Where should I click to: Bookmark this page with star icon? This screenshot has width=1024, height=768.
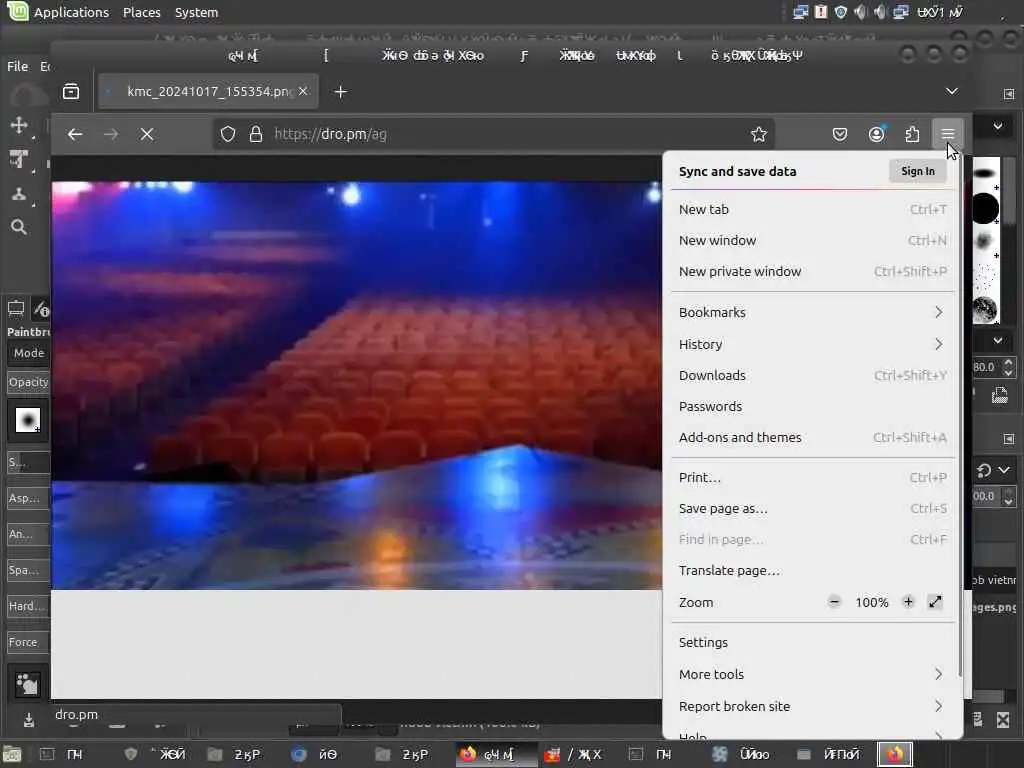coord(759,134)
